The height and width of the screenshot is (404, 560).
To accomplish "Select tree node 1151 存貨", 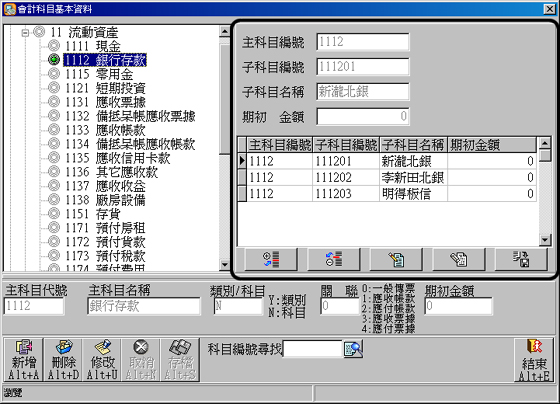I will pos(93,214).
